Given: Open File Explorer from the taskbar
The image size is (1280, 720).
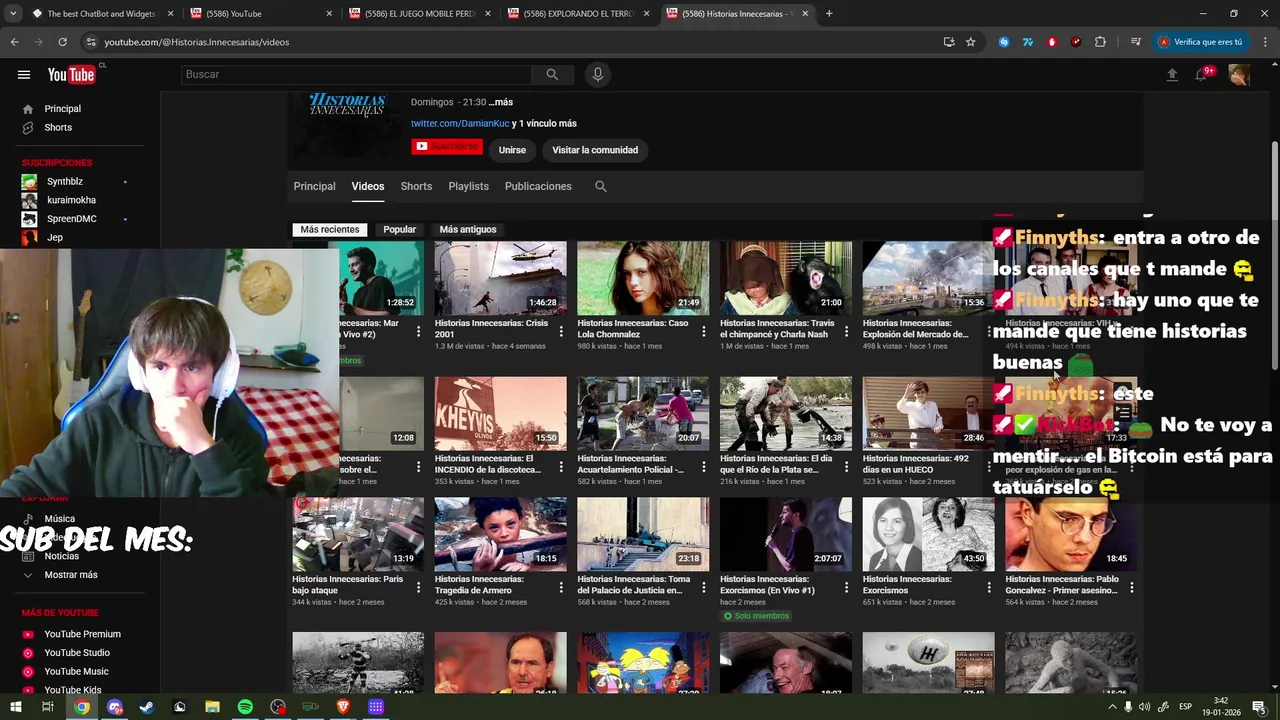Looking at the screenshot, I should tap(212, 707).
